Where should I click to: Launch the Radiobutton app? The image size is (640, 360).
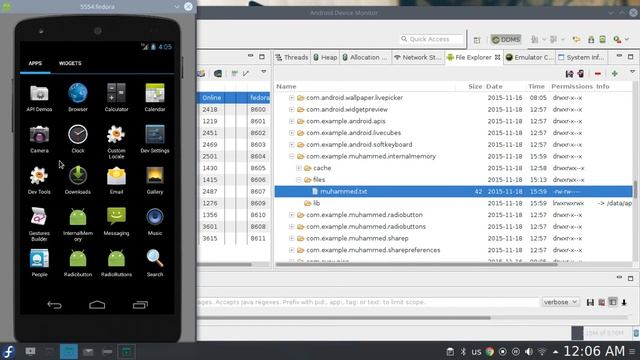[x=78, y=263]
